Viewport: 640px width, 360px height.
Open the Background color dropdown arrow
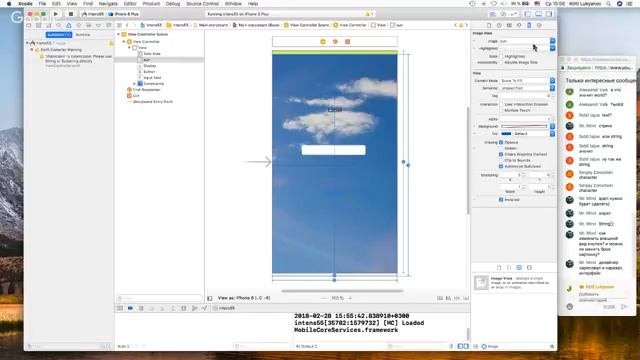[x=552, y=127]
